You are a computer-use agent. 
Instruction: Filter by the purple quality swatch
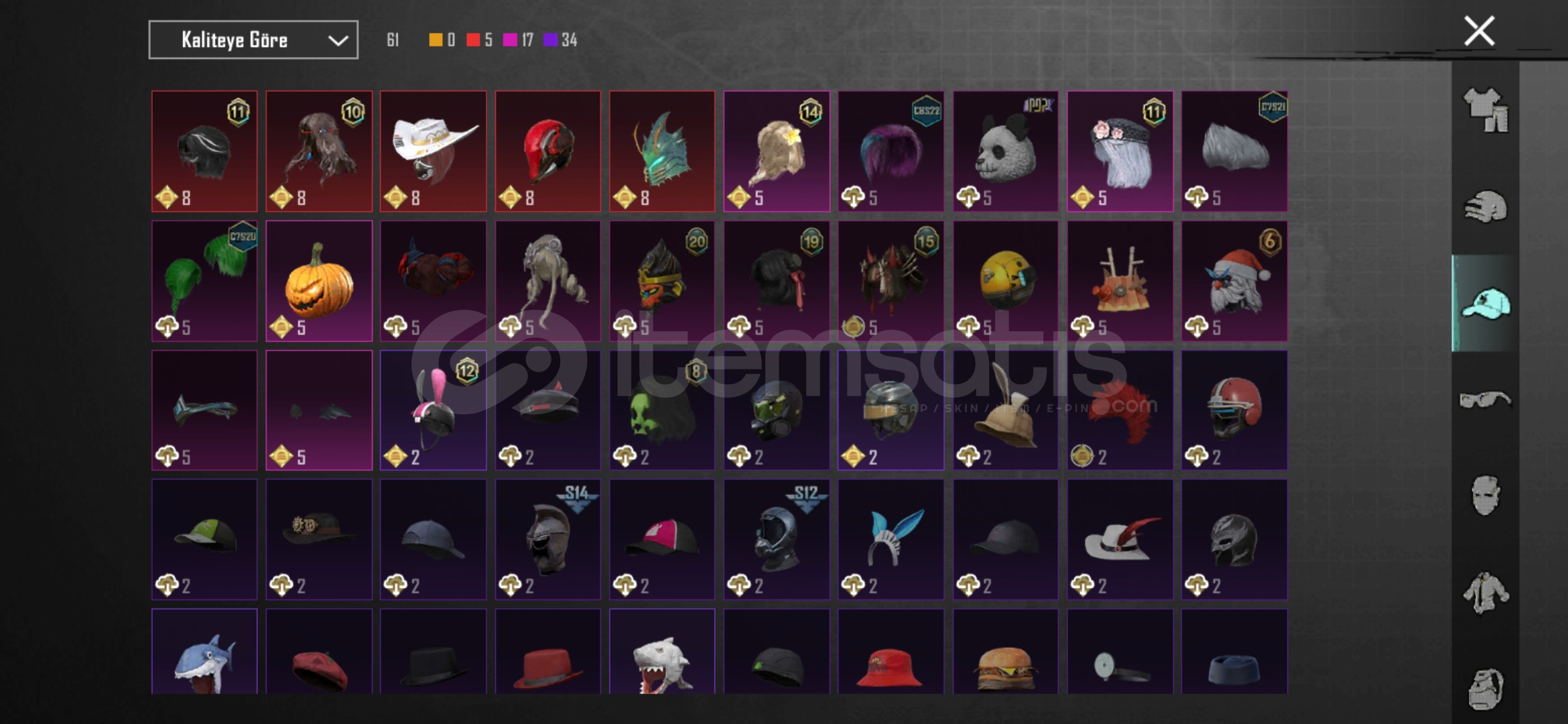(x=550, y=40)
